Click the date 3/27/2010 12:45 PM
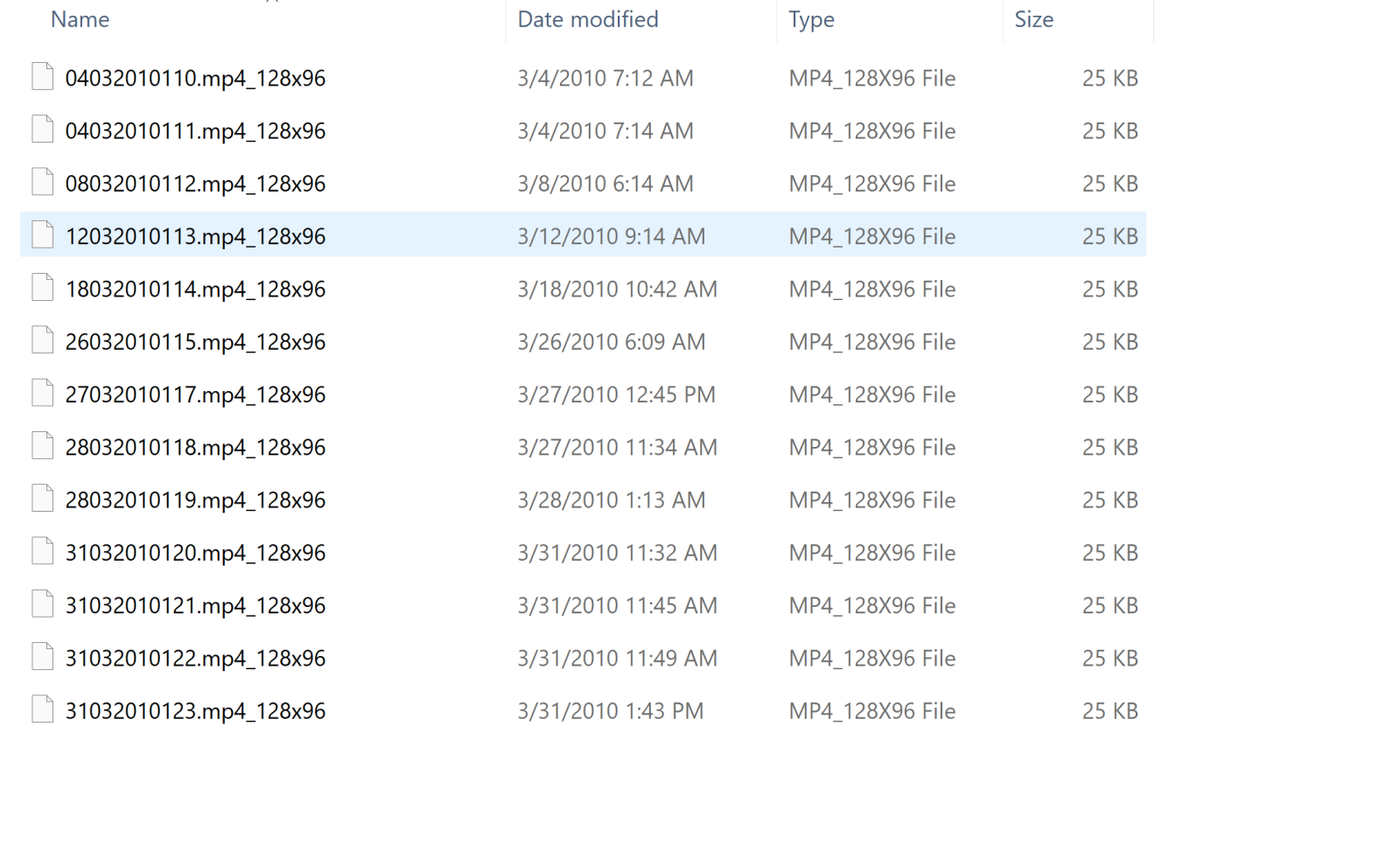Viewport: 1400px width, 845px height. point(617,395)
